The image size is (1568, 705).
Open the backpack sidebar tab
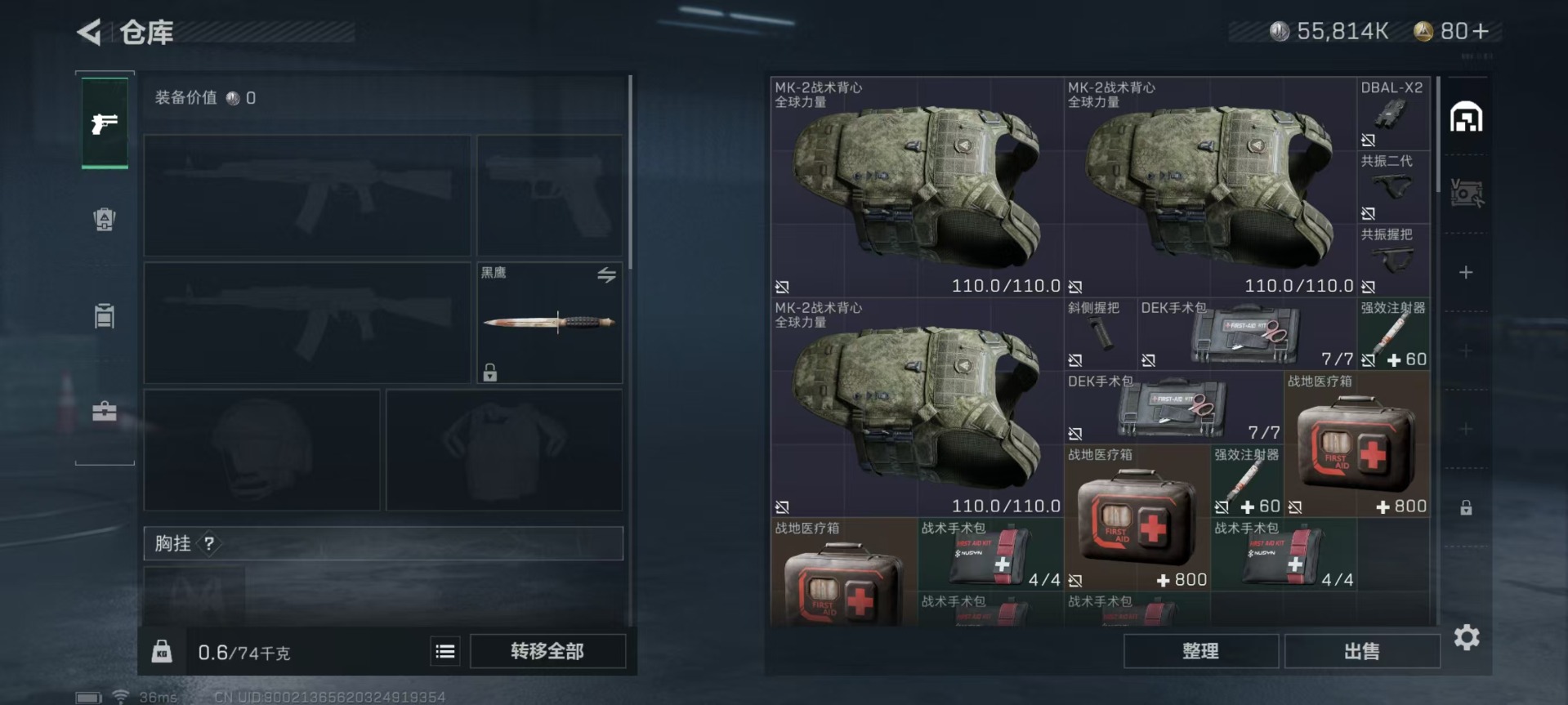coord(105,219)
